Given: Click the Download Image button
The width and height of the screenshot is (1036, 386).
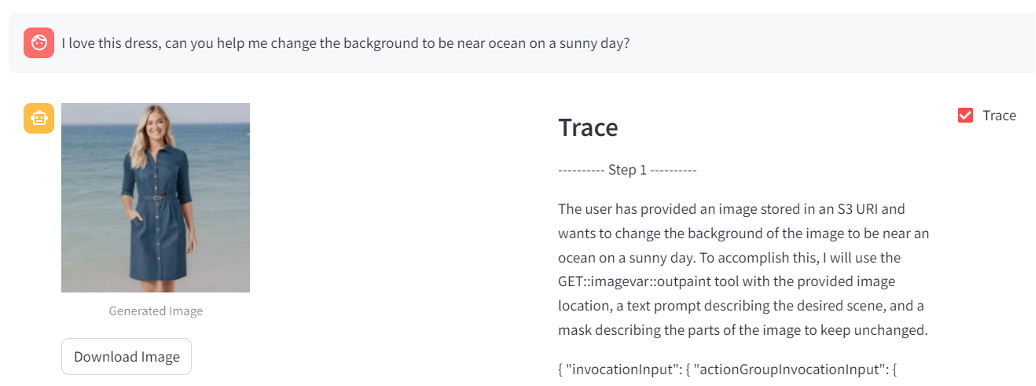Looking at the screenshot, I should coord(126,357).
